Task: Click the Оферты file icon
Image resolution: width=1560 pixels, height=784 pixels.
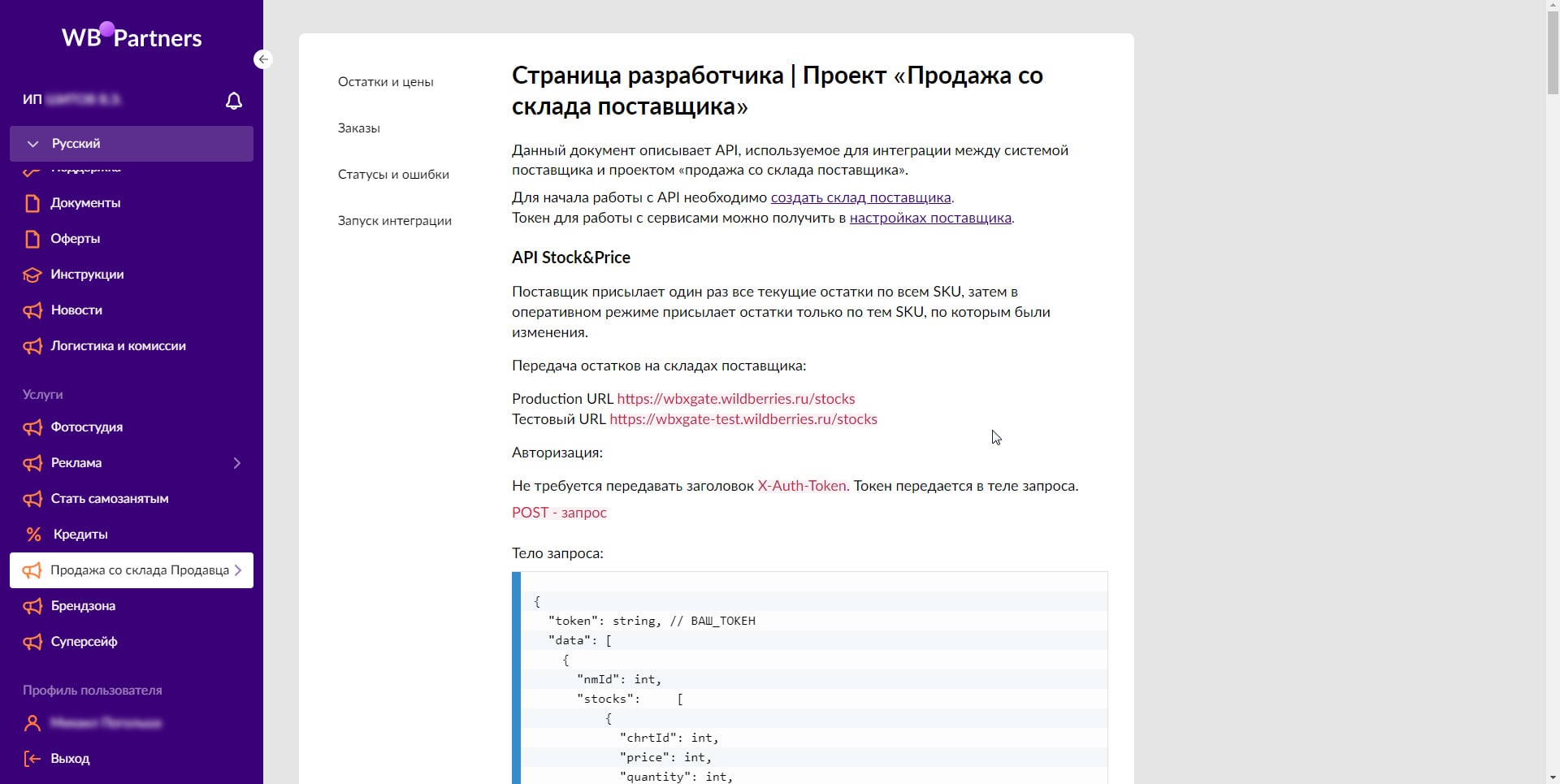Action: 32,239
